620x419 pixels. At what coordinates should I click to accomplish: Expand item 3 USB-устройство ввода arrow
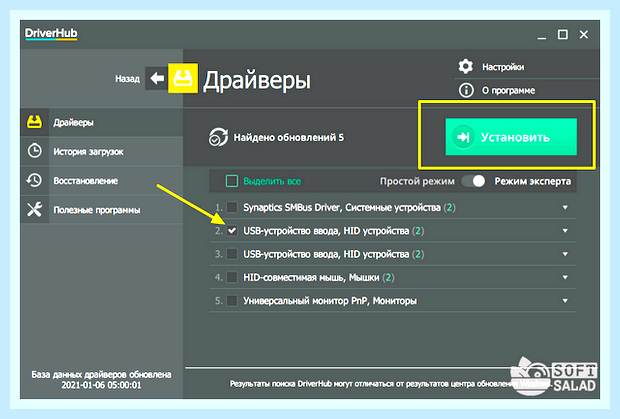[565, 254]
